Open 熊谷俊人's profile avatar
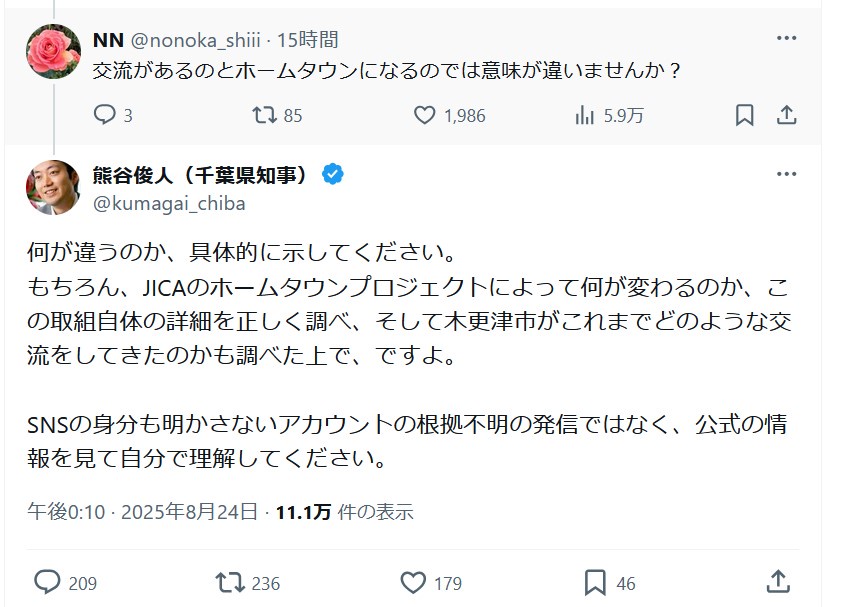 [x=53, y=187]
